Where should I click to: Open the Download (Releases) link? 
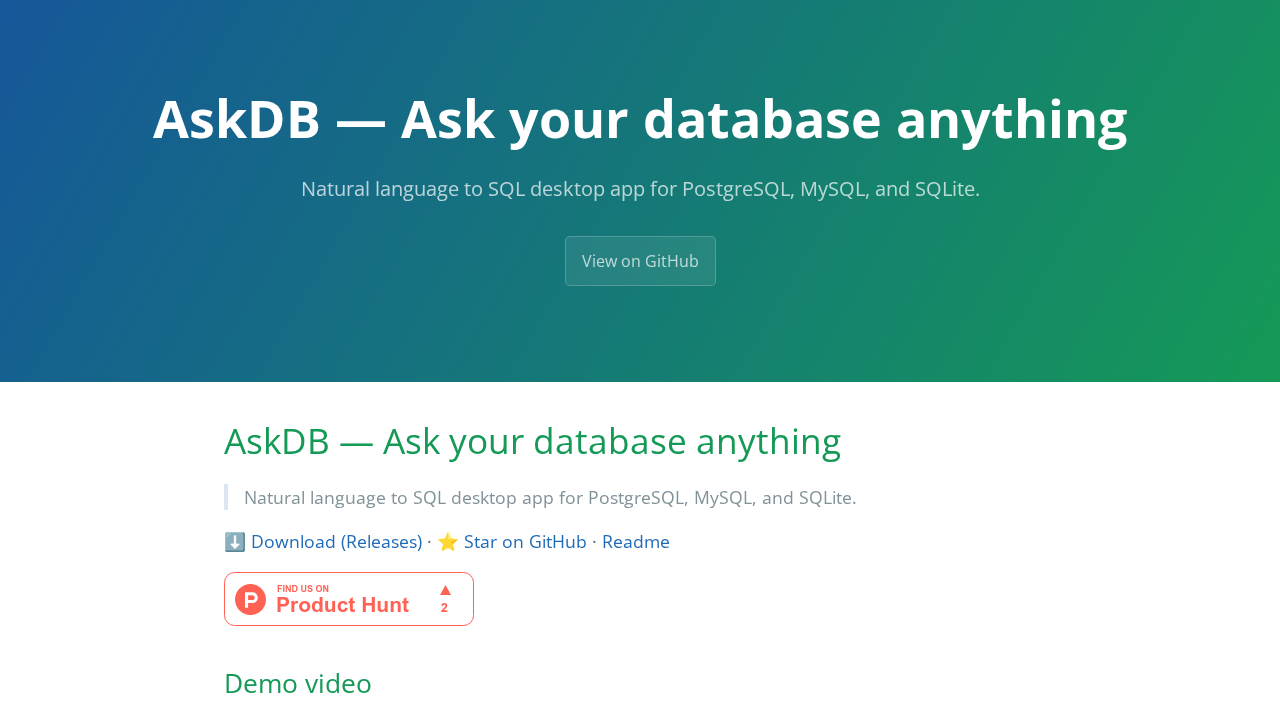click(336, 540)
